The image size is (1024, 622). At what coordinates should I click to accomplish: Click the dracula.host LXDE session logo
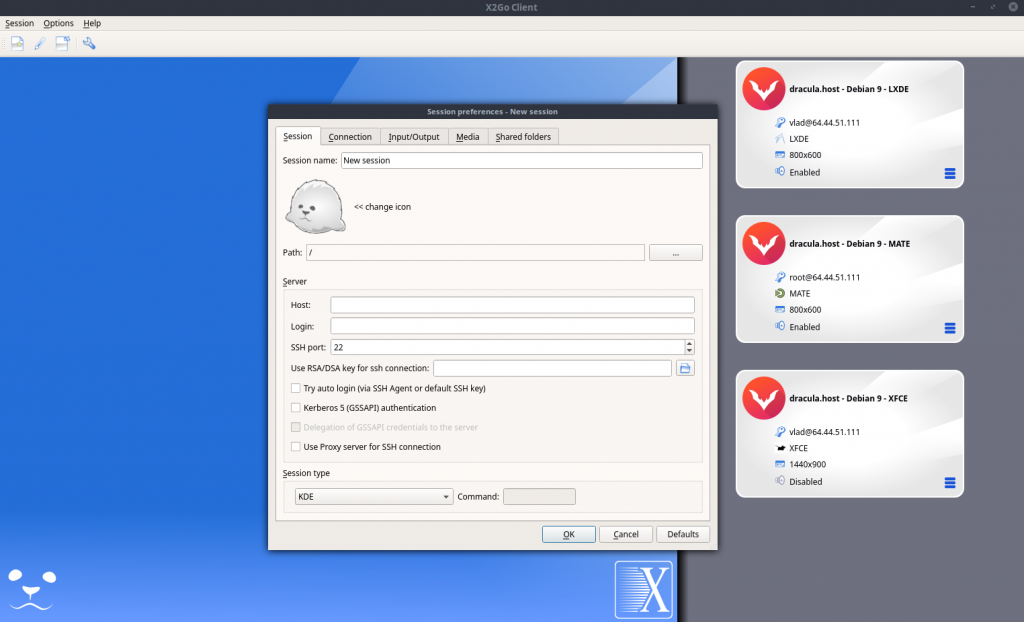tap(763, 90)
